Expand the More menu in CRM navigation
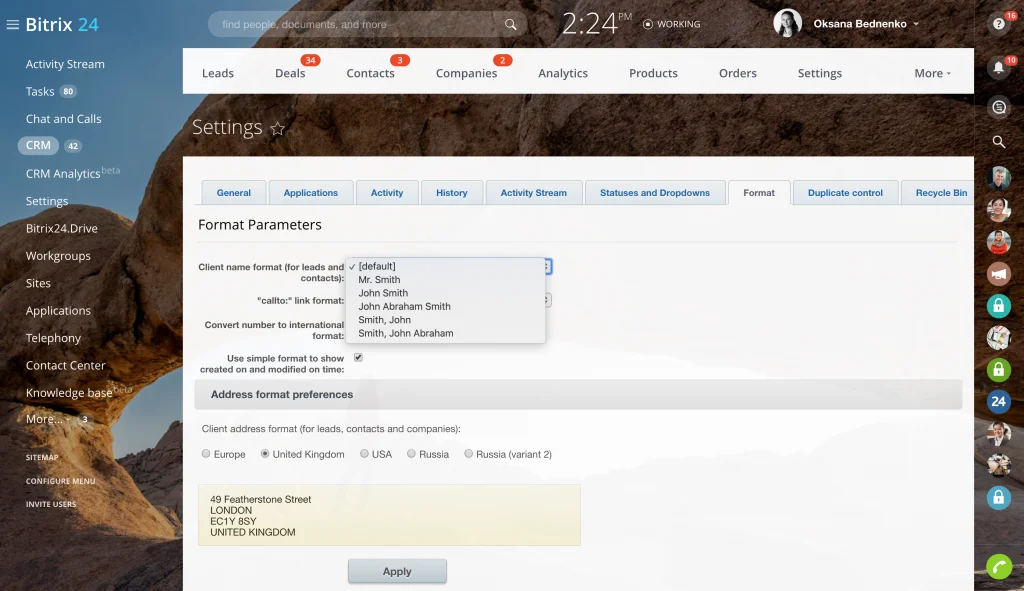 pyautogui.click(x=932, y=73)
